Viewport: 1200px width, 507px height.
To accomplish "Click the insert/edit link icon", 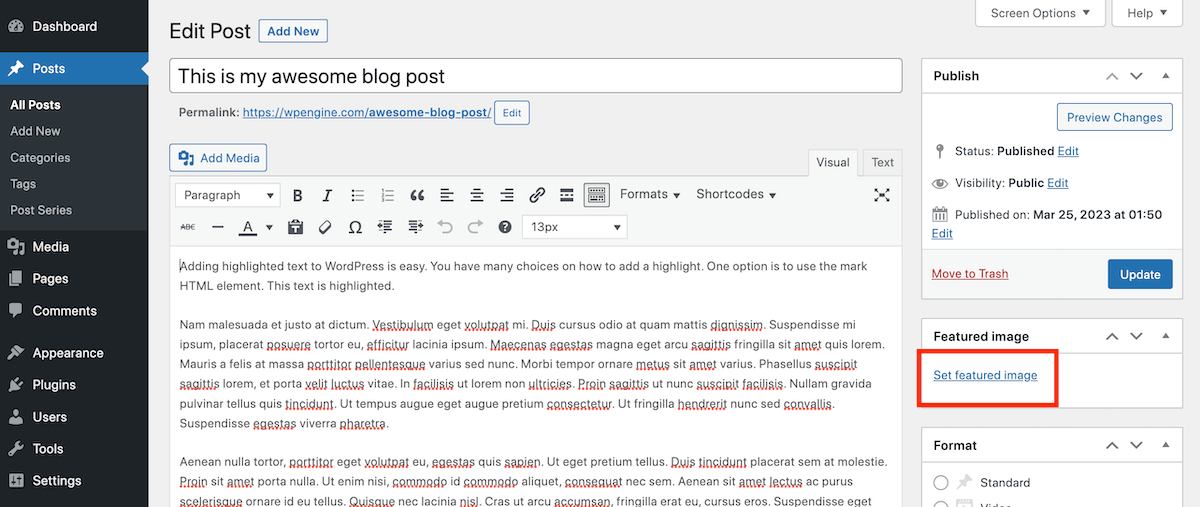I will click(x=537, y=195).
